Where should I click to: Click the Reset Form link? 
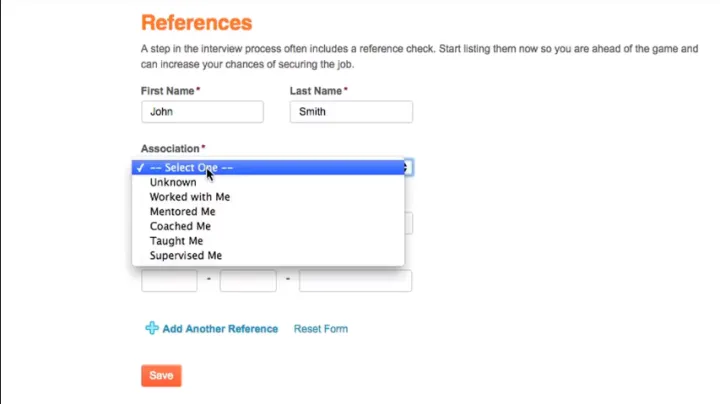coord(320,329)
